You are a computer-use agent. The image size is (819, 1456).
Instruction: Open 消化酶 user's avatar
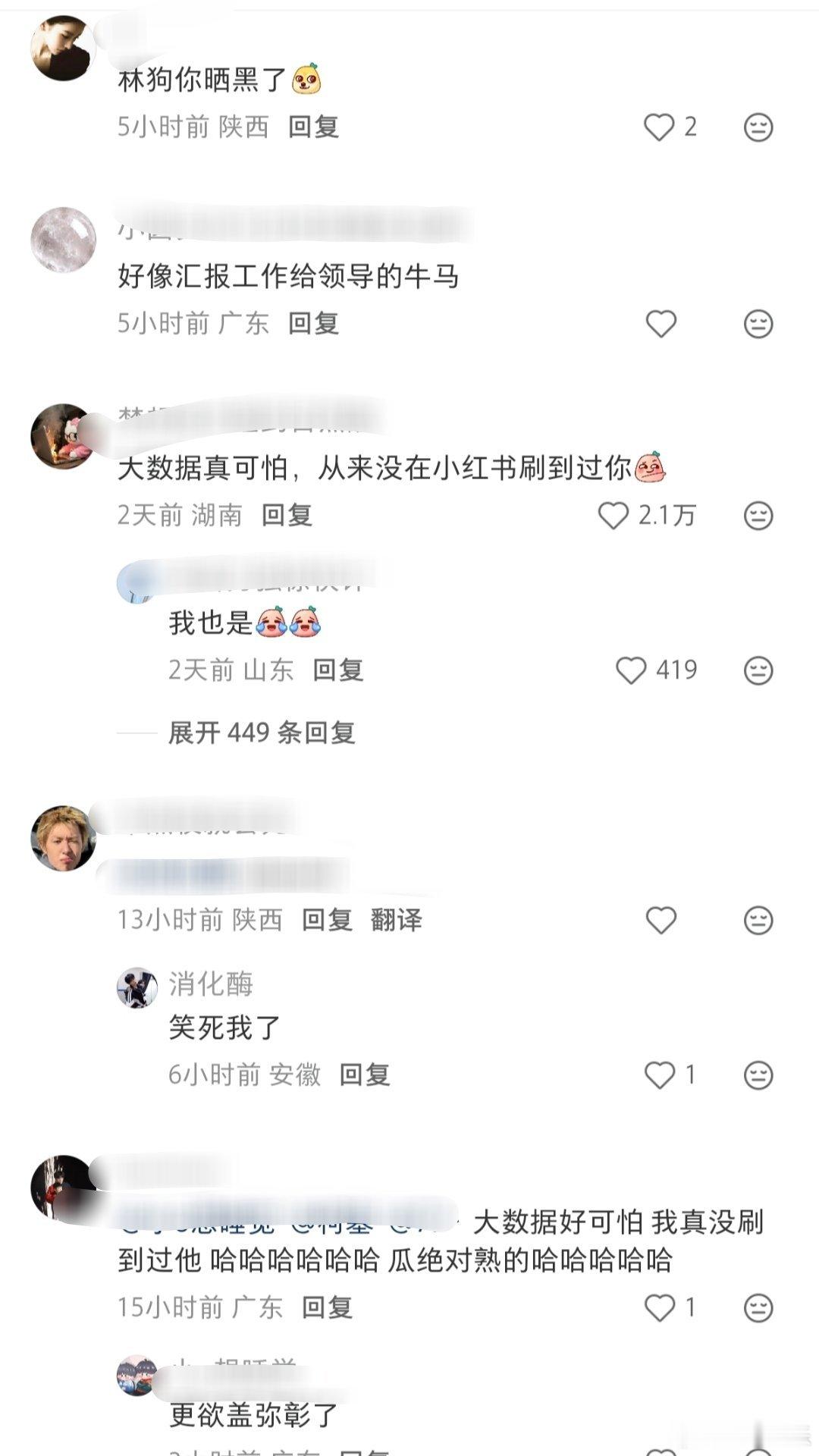[x=136, y=987]
